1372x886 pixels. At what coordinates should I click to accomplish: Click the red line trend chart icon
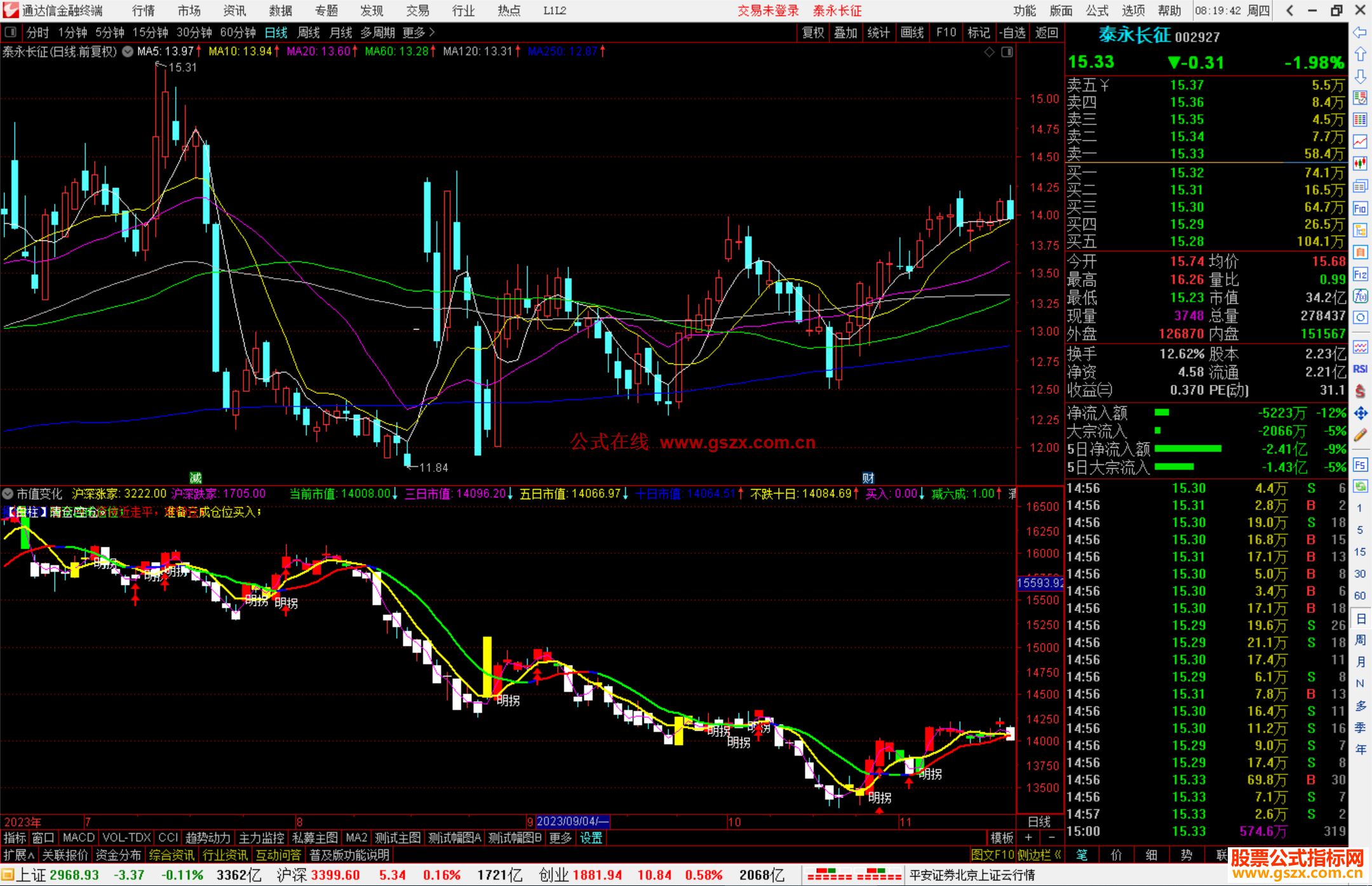pos(1360,142)
